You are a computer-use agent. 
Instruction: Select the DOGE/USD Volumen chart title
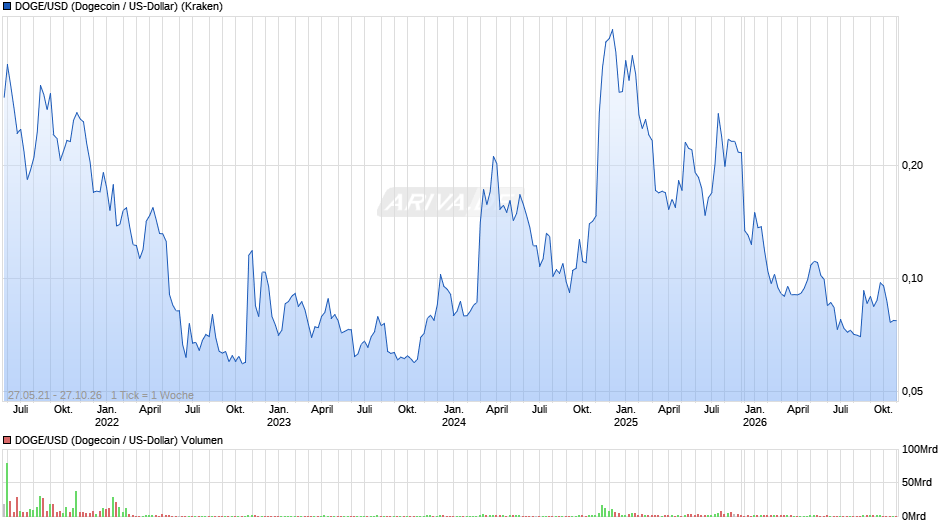click(119, 440)
